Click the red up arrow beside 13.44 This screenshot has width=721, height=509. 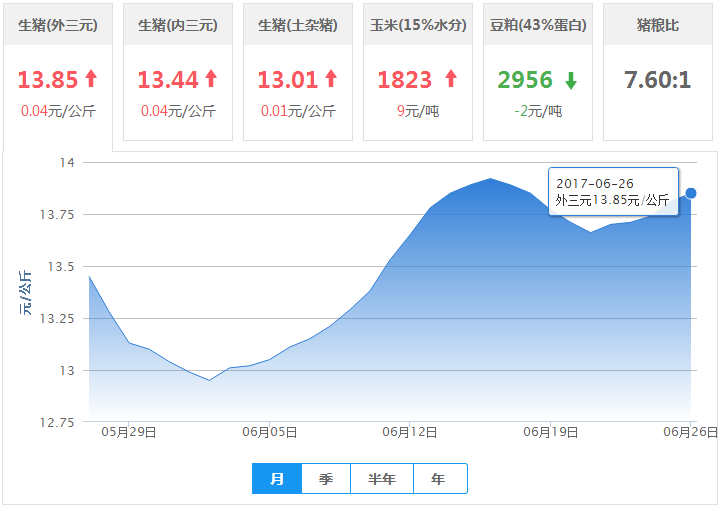211,80
